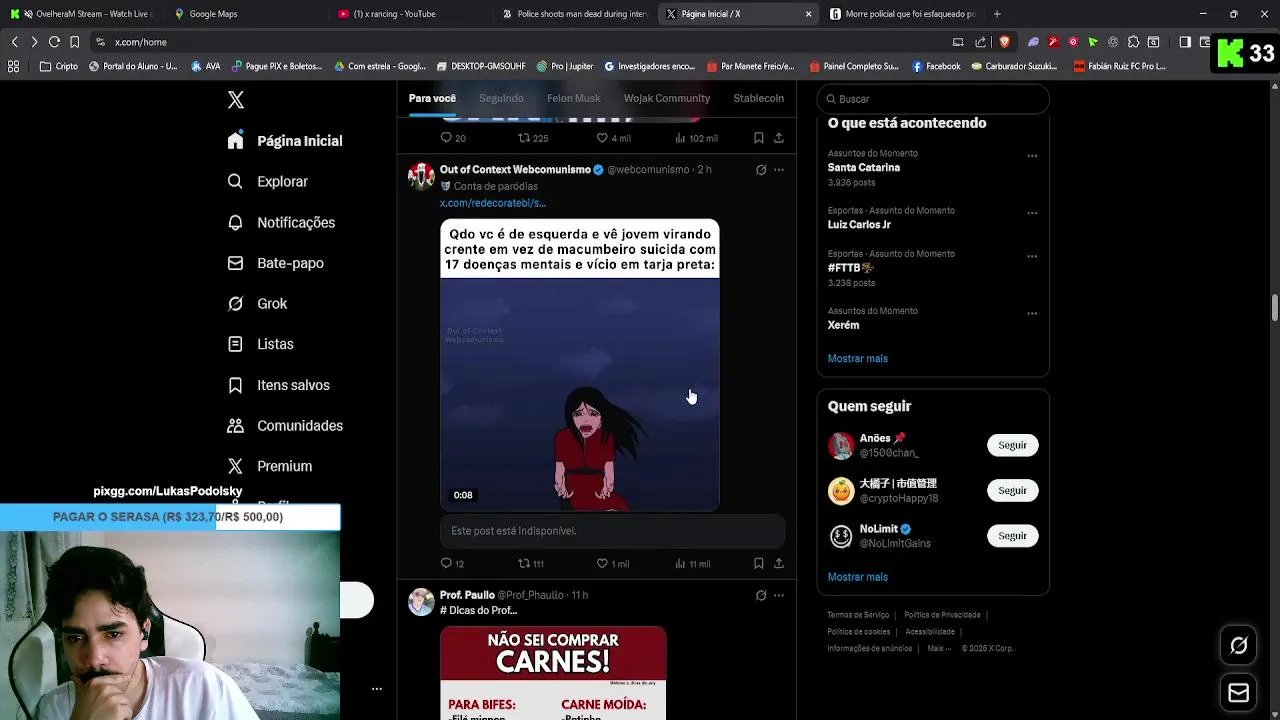Screen dimensions: 1280x720
Task: View analytics showing 11 mil views
Action: [x=693, y=564]
